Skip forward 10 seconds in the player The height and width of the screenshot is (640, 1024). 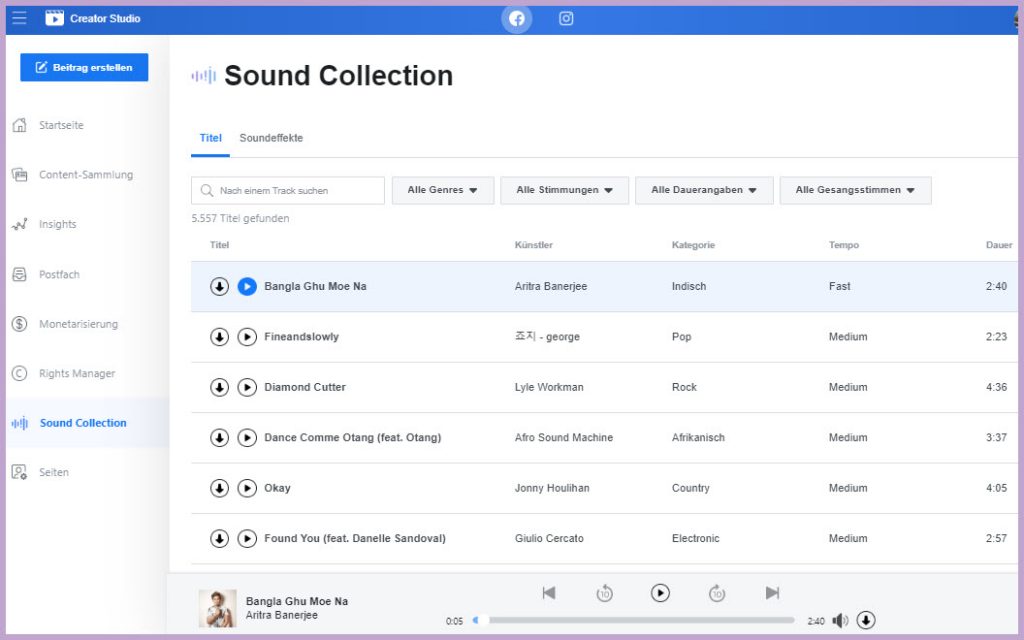(x=717, y=593)
